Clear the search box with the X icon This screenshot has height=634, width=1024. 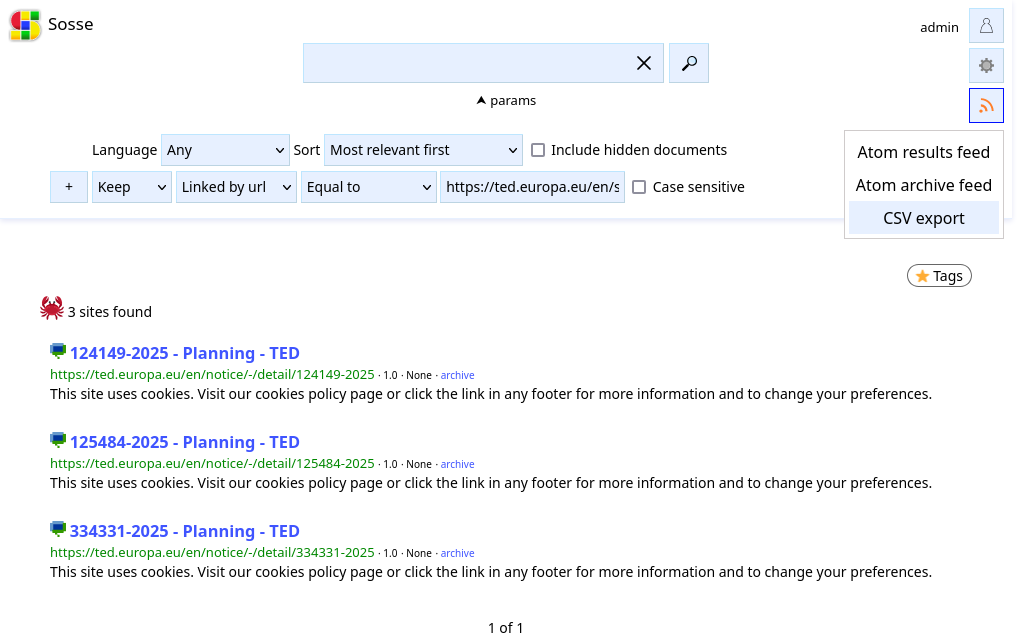(644, 63)
